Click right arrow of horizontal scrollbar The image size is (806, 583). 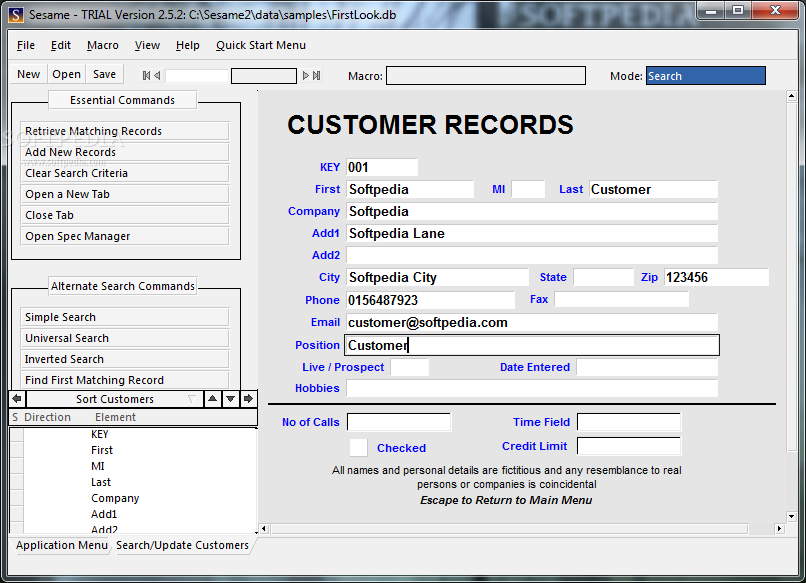(779, 529)
